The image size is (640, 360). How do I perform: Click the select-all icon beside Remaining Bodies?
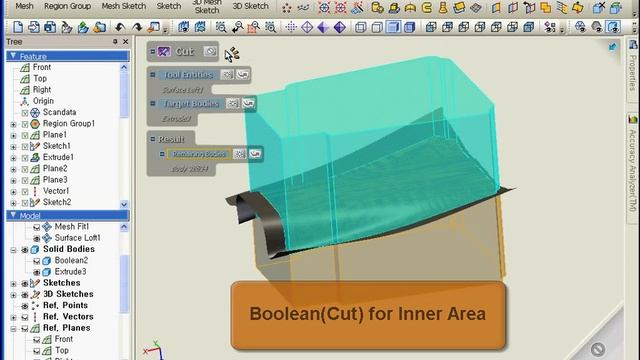240,154
